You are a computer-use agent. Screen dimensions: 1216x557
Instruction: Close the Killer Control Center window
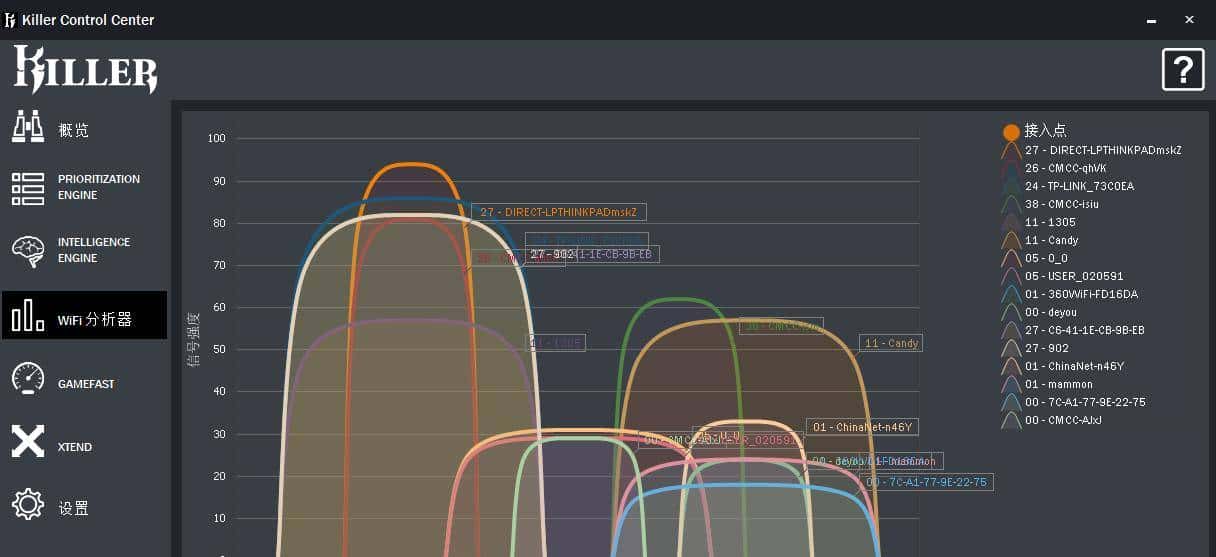click(x=1189, y=19)
